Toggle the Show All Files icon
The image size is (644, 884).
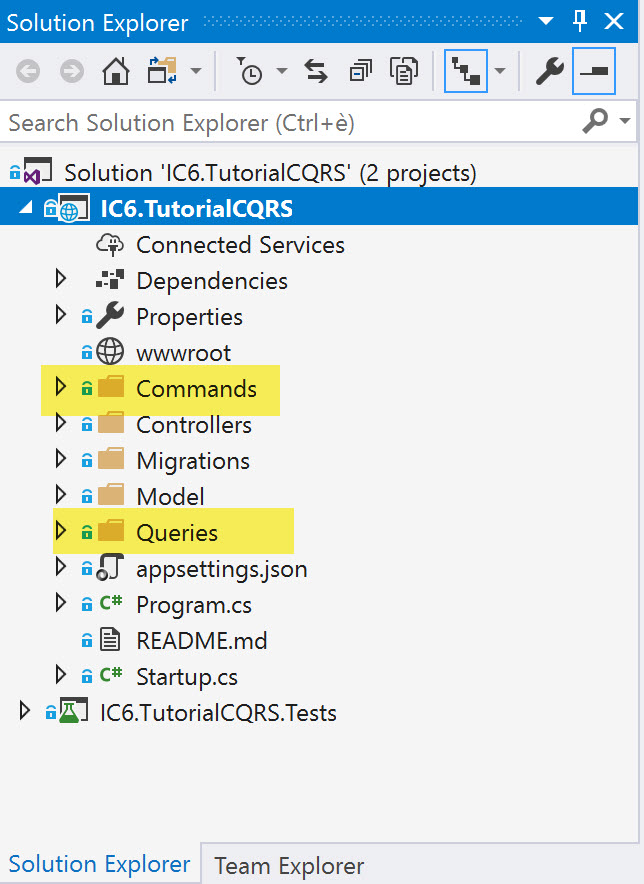tap(405, 71)
